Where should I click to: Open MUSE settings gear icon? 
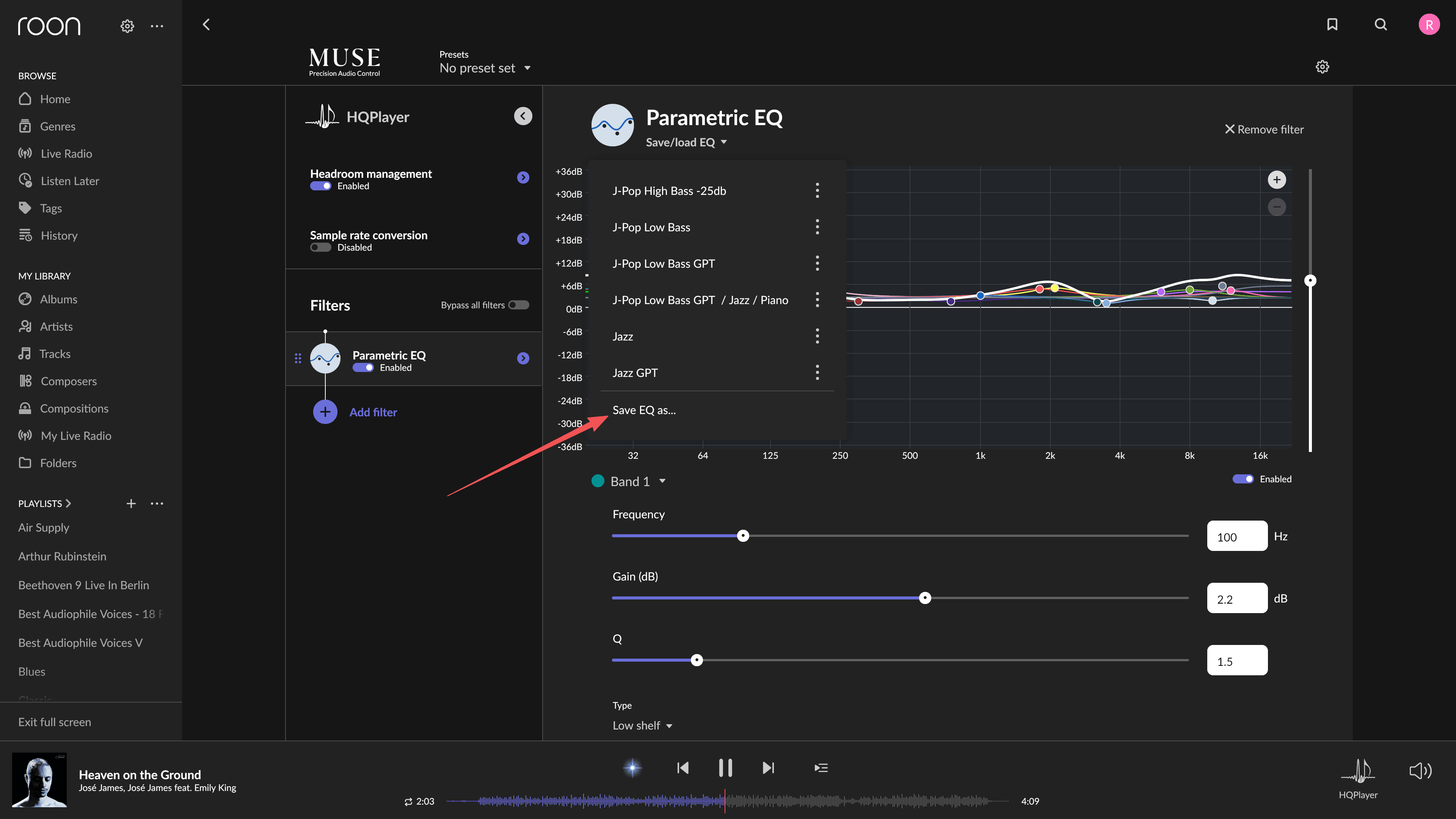coord(1322,67)
